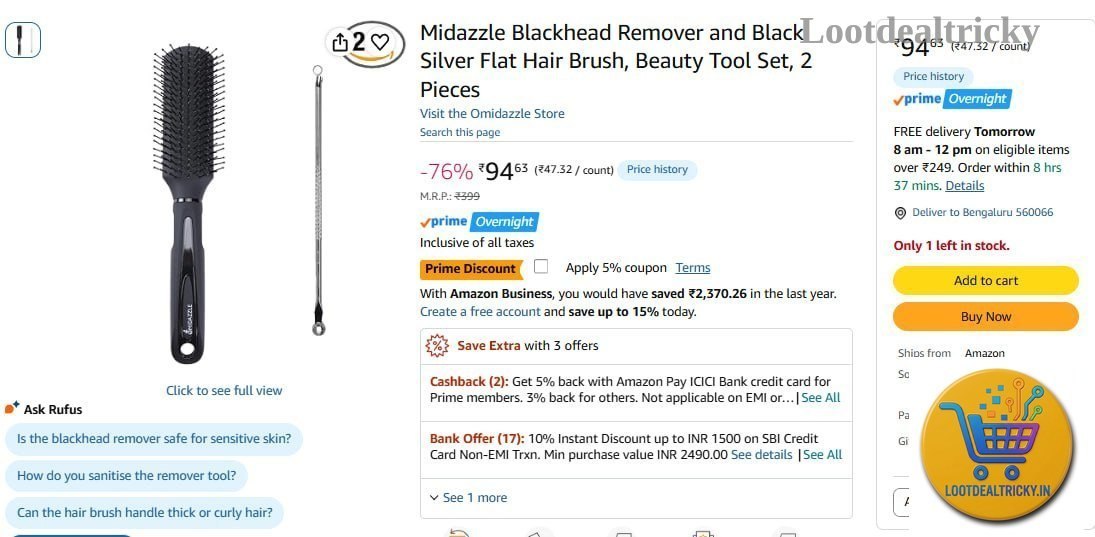This screenshot has height=537, width=1095.
Task: Click the location pin delivery icon
Action: point(900,213)
